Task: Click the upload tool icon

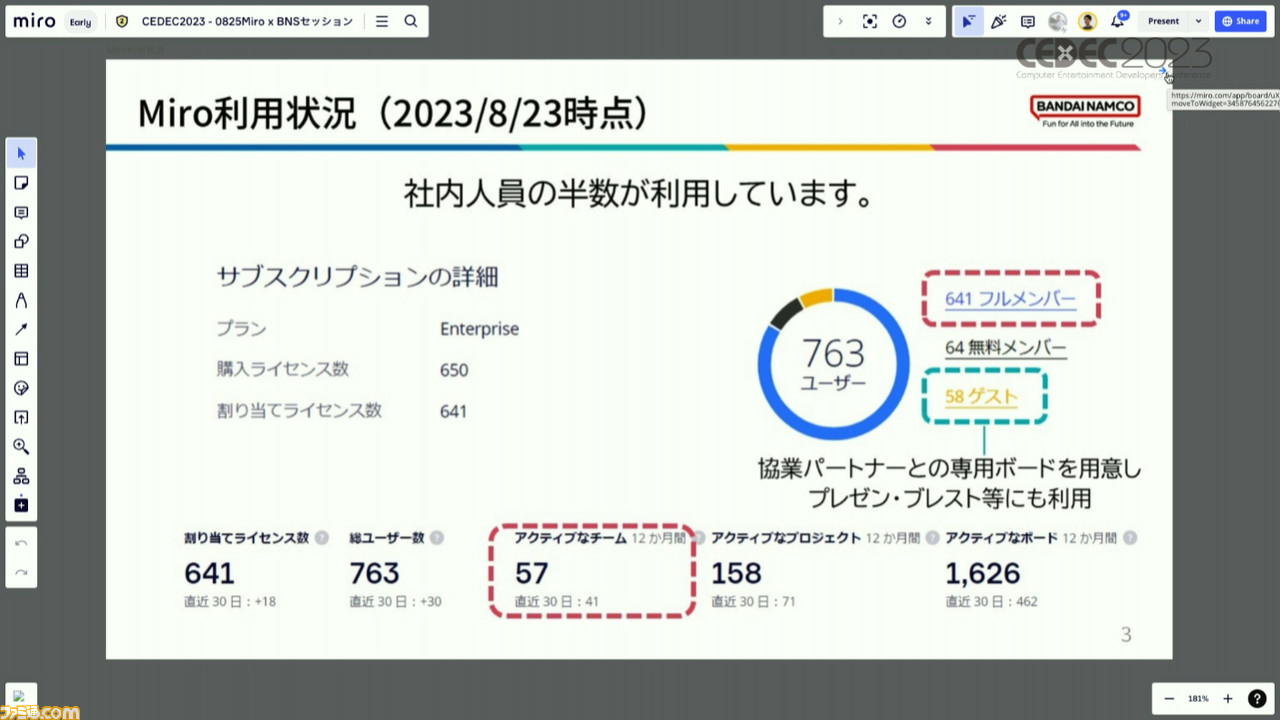Action: coord(21,417)
